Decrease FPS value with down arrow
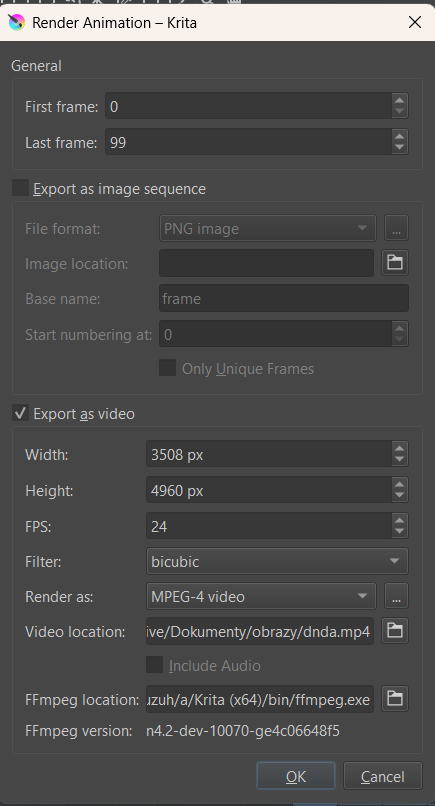 [400, 532]
